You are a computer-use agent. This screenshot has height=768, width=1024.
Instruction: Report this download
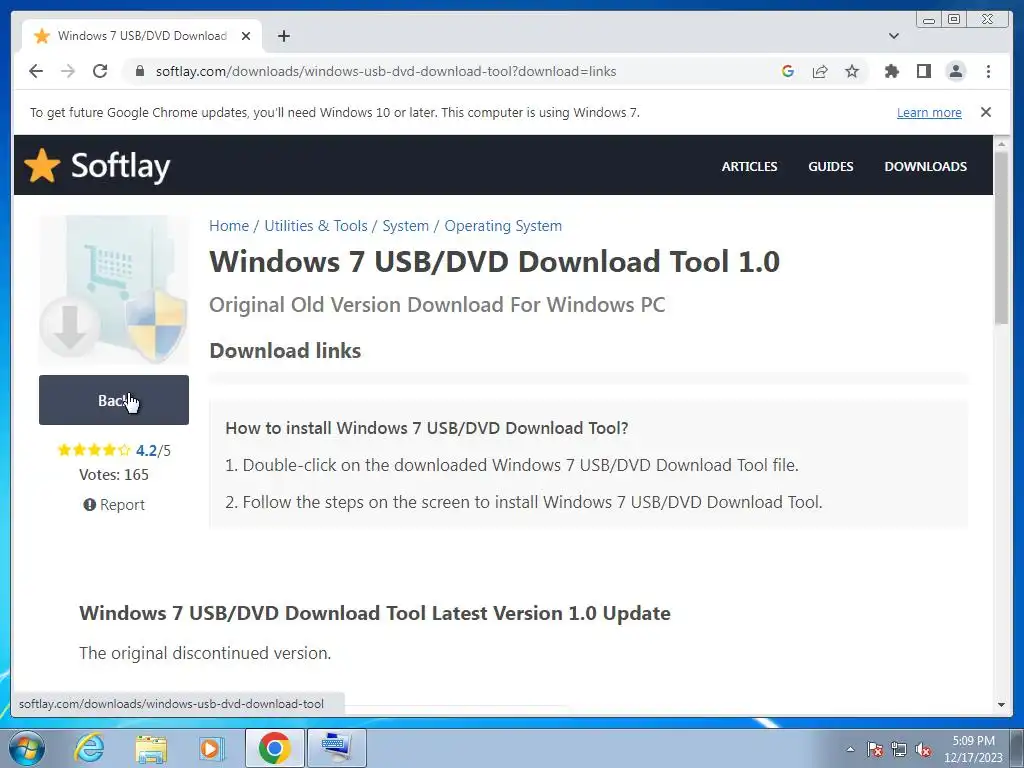[x=114, y=505]
